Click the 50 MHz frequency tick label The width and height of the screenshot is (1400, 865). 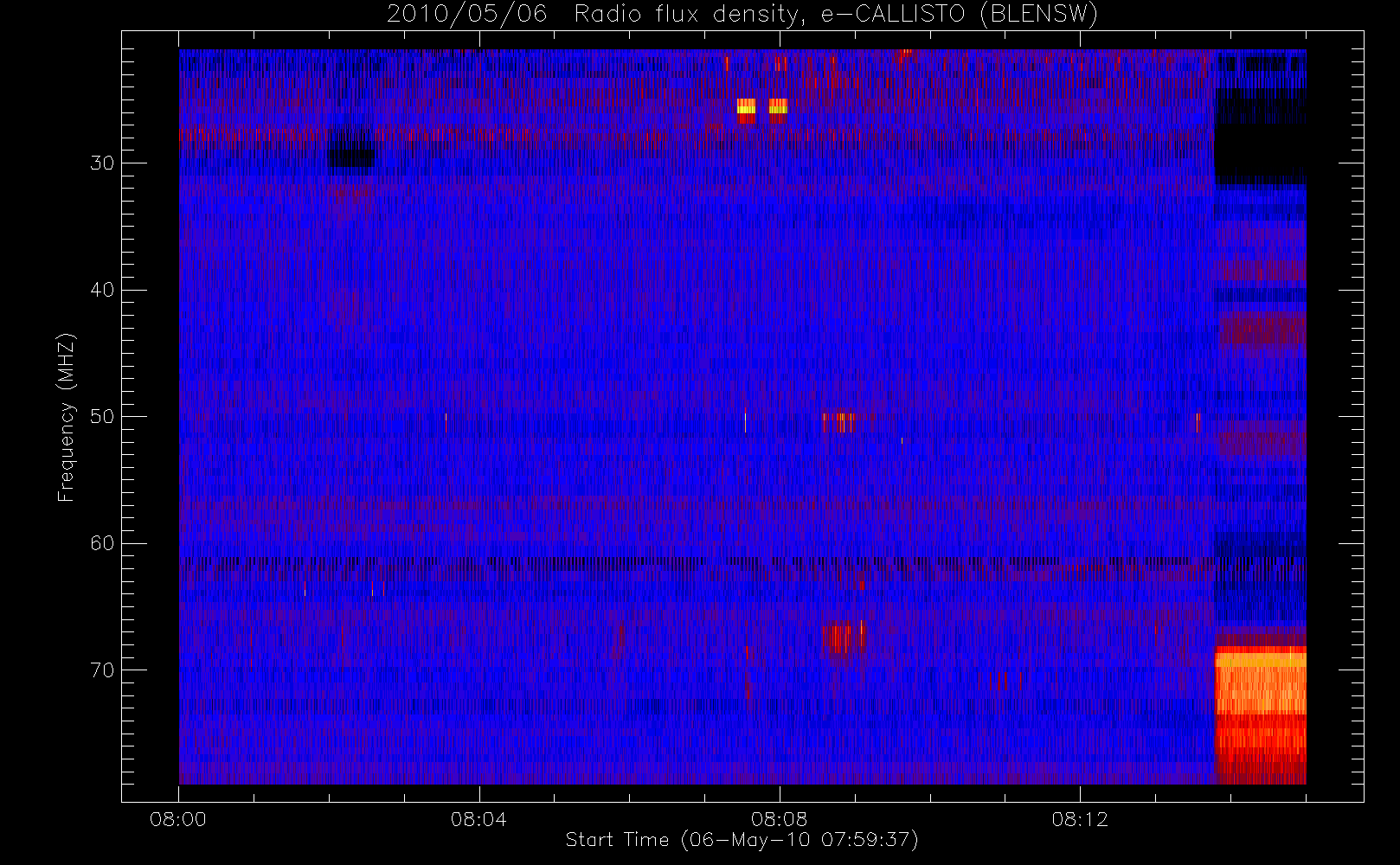[x=102, y=417]
